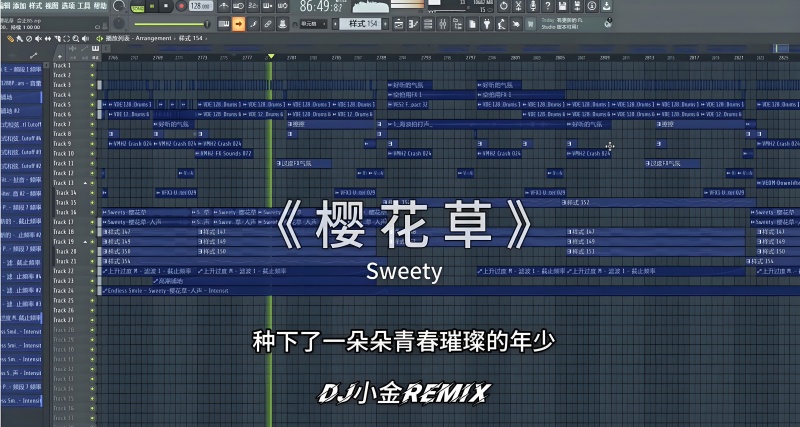
Task: Select the pencil draw tool in playlist toolbar
Action: [10, 38]
